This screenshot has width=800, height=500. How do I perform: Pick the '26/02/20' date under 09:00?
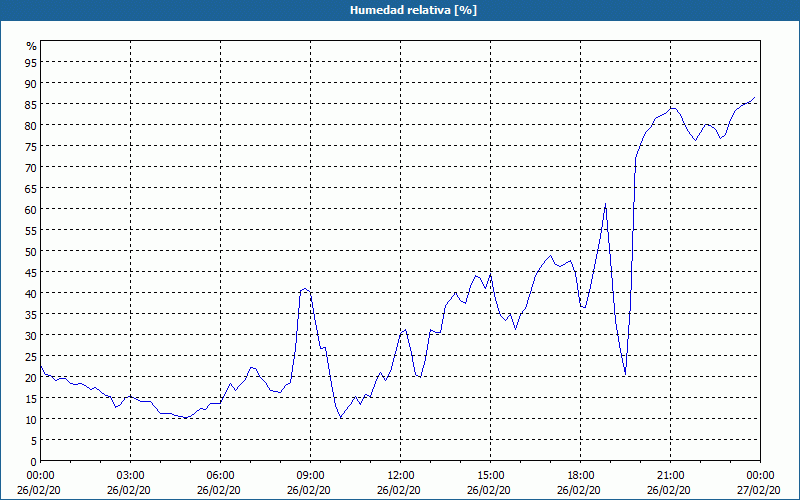[x=309, y=490]
